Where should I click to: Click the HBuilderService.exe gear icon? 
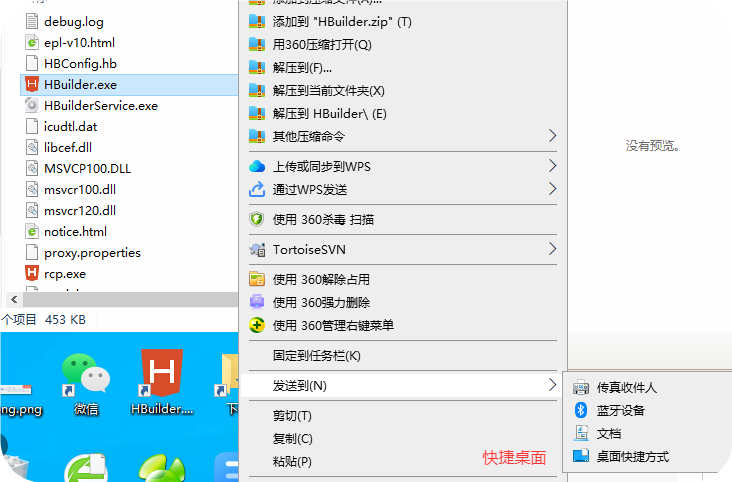(x=32, y=106)
